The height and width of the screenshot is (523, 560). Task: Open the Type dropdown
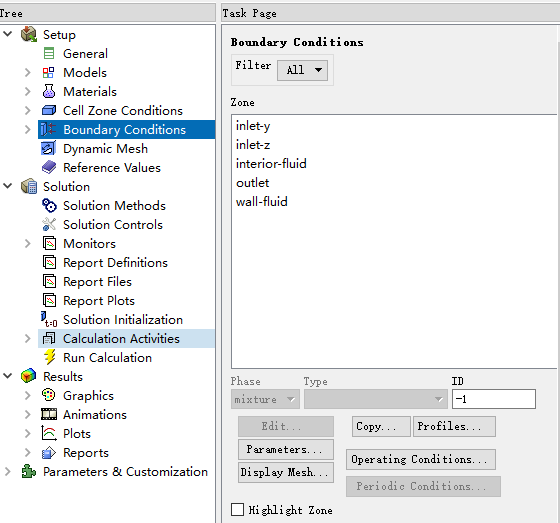[x=376, y=399]
